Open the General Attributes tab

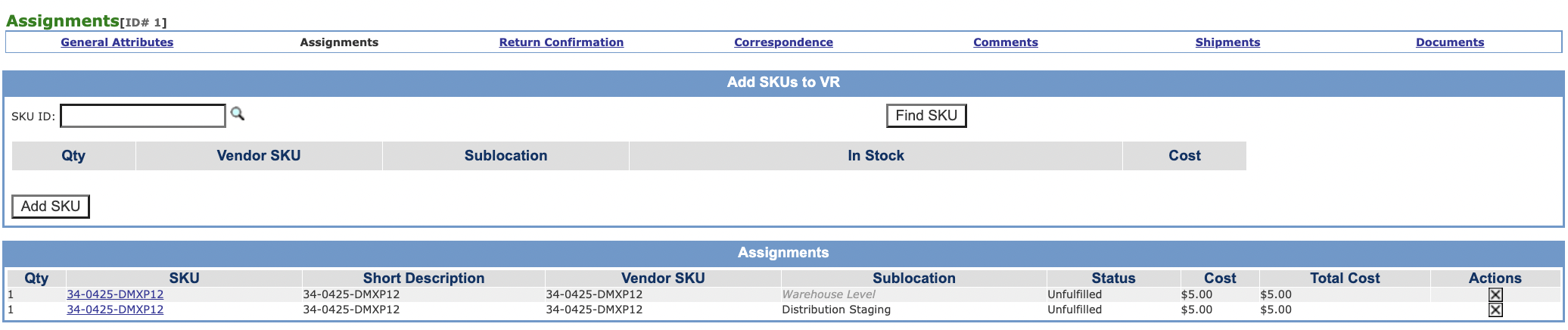[117, 42]
